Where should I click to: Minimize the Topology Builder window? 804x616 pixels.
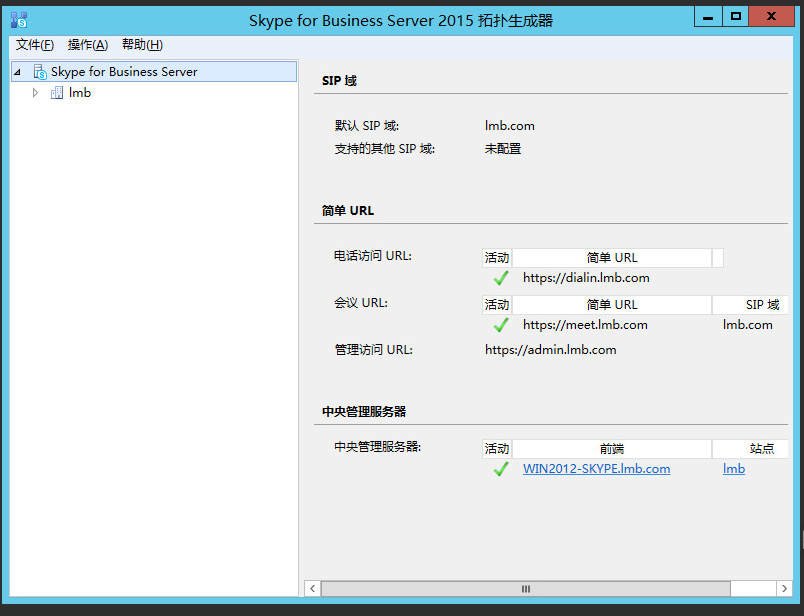[708, 16]
